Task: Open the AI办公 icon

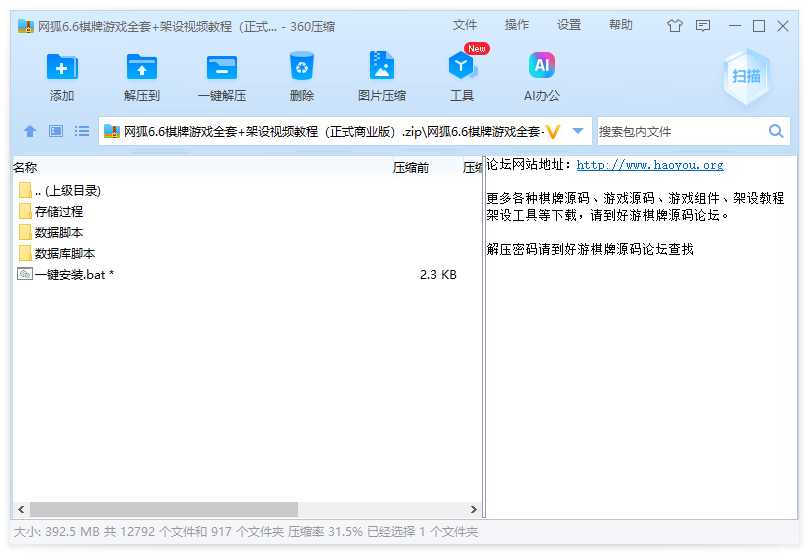Action: click(542, 66)
